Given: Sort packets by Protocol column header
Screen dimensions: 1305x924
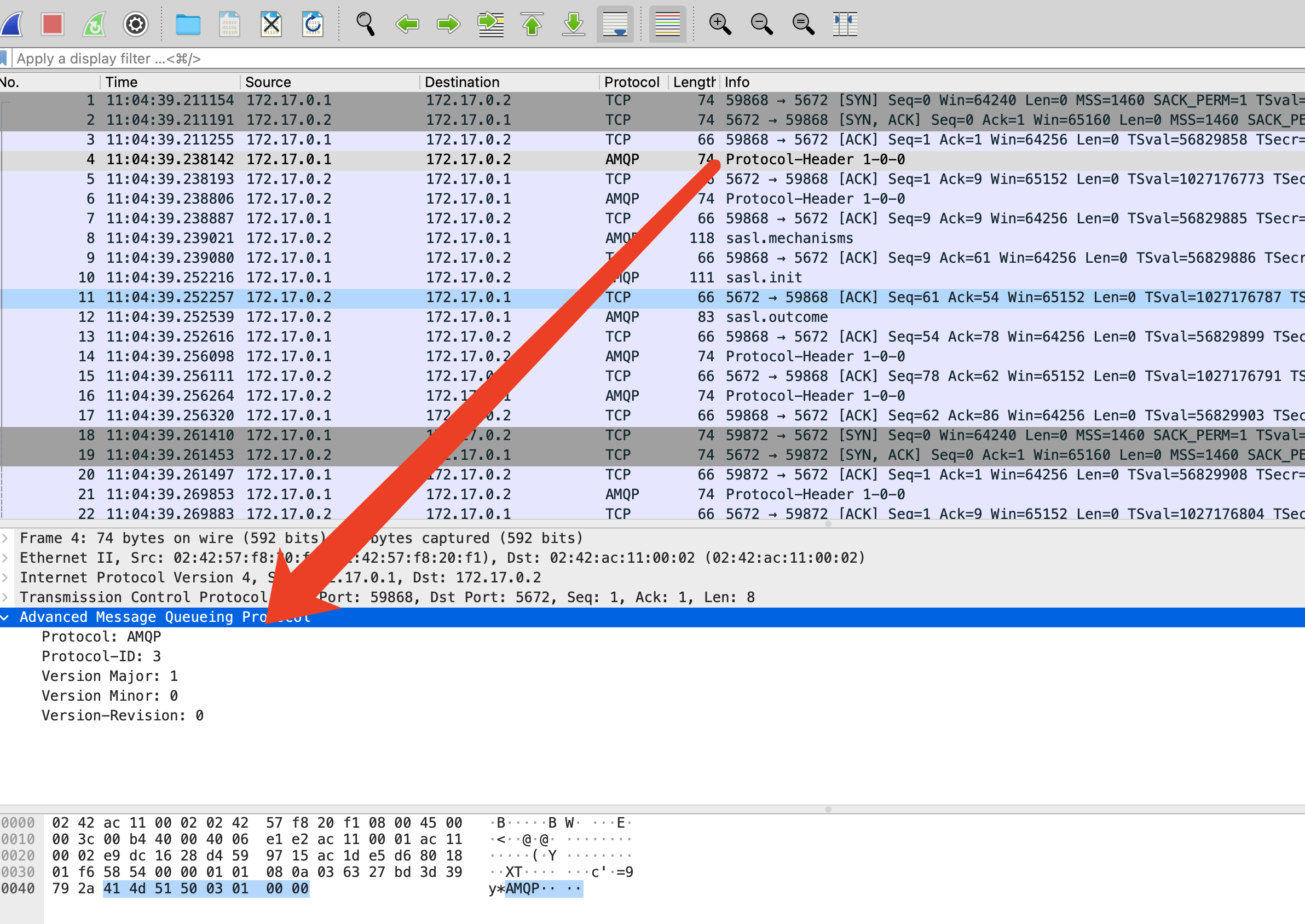Looking at the screenshot, I should pos(632,82).
